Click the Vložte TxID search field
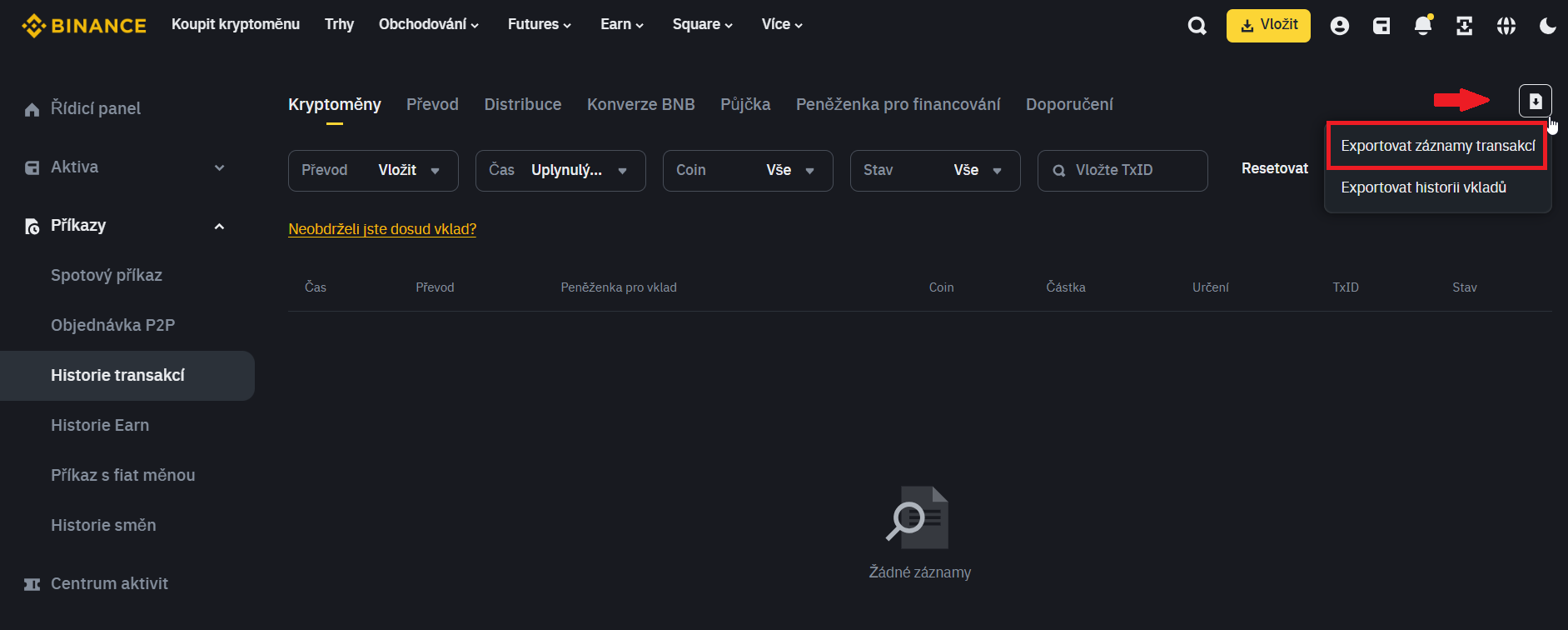 point(1132,171)
